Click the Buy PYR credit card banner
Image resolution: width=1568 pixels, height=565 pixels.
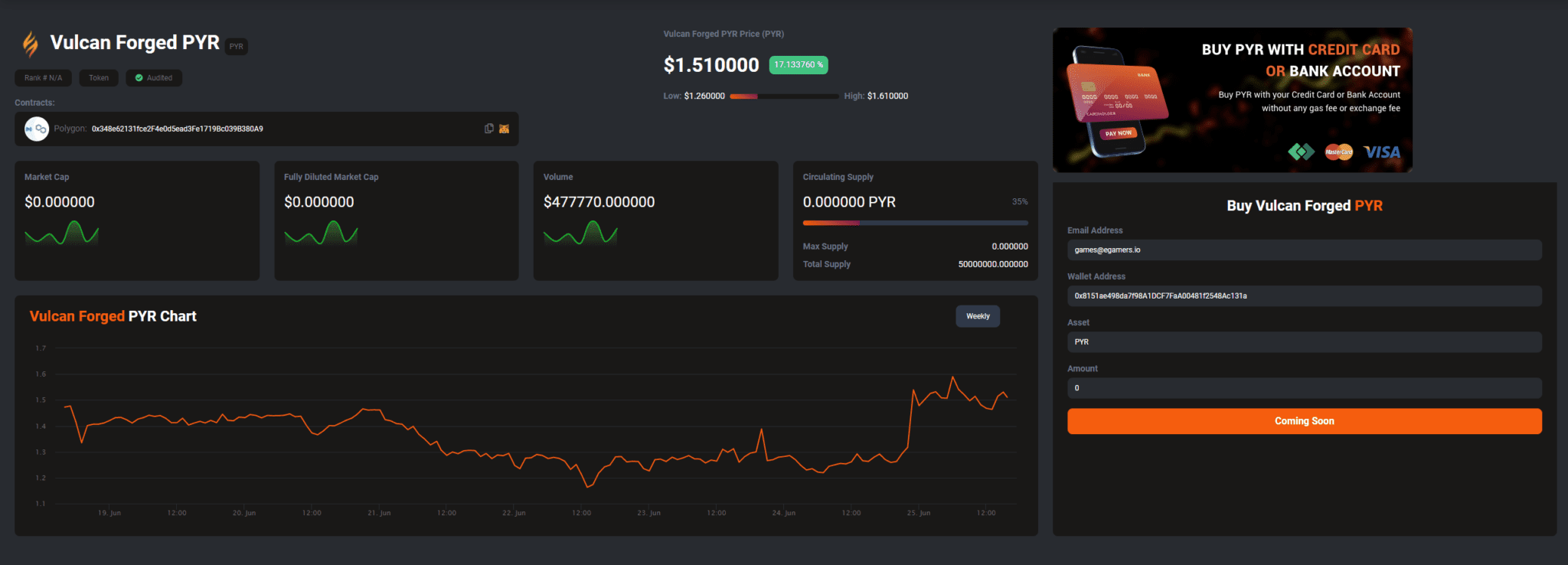[1233, 100]
